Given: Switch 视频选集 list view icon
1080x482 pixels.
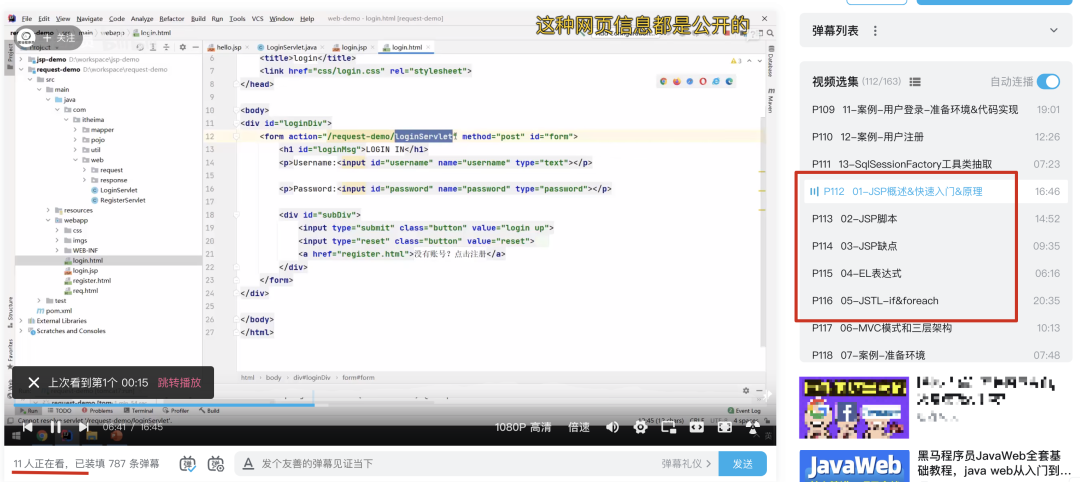Looking at the screenshot, I should [915, 82].
